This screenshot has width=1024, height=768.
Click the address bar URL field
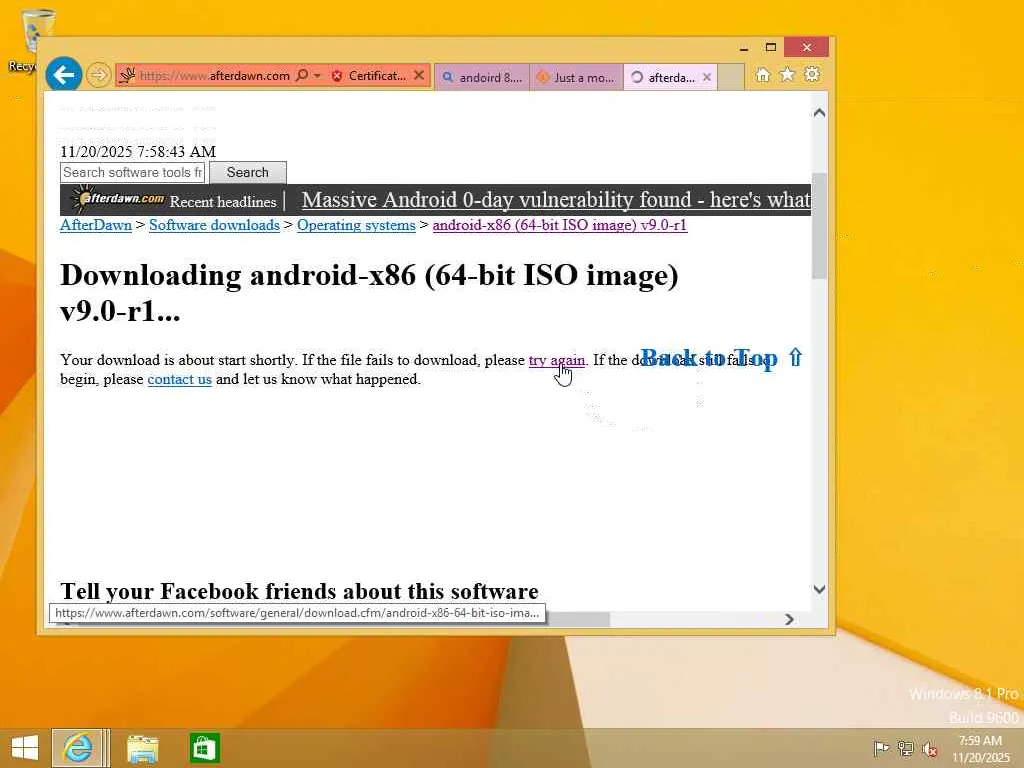[x=214, y=76]
